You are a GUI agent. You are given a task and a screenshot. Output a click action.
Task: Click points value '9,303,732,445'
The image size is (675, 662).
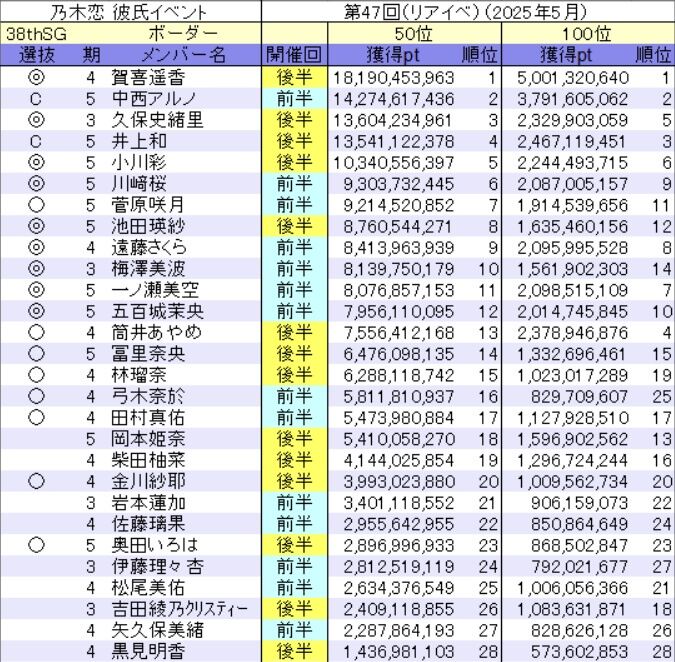399,184
